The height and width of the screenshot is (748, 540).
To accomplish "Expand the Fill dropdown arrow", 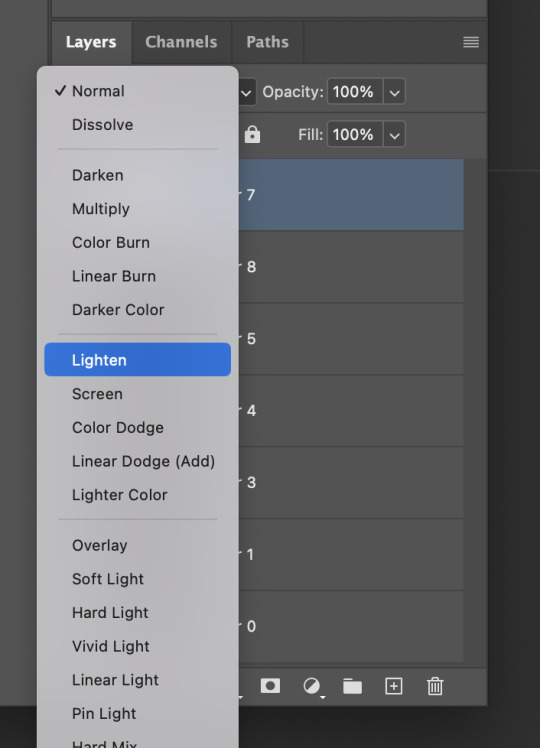I will pos(395,135).
